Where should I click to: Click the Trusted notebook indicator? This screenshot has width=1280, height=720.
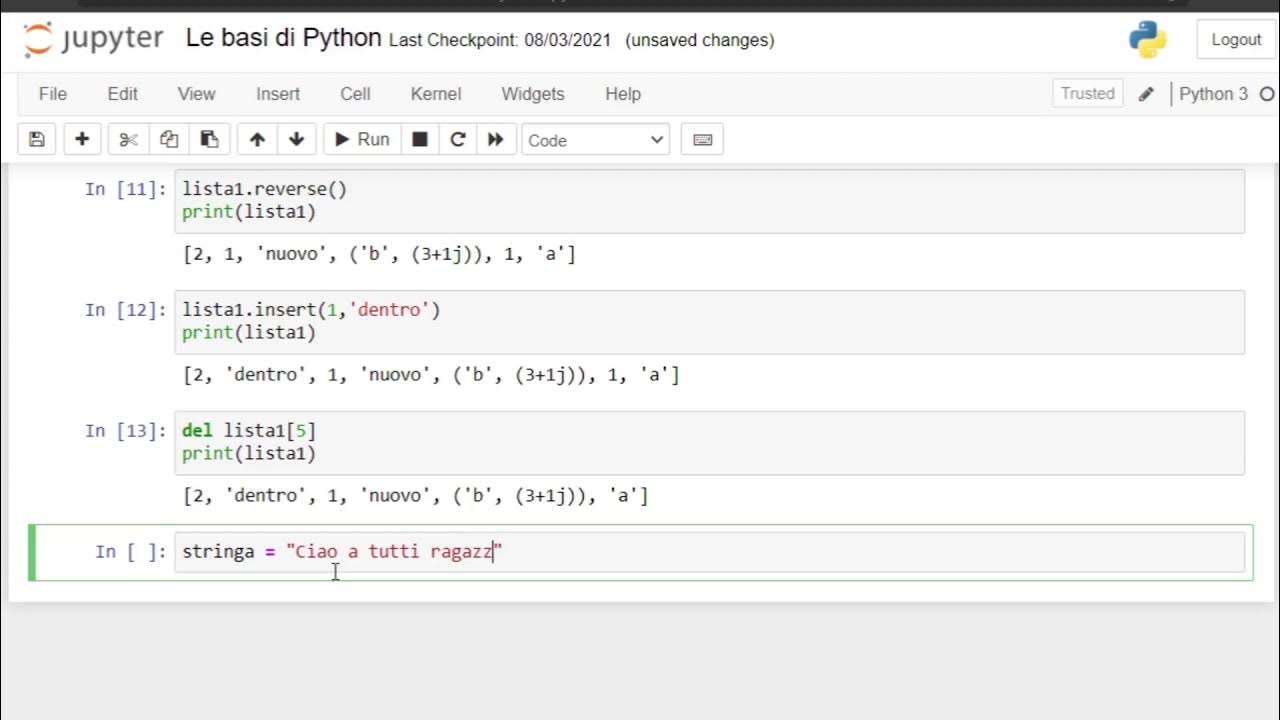pos(1087,94)
